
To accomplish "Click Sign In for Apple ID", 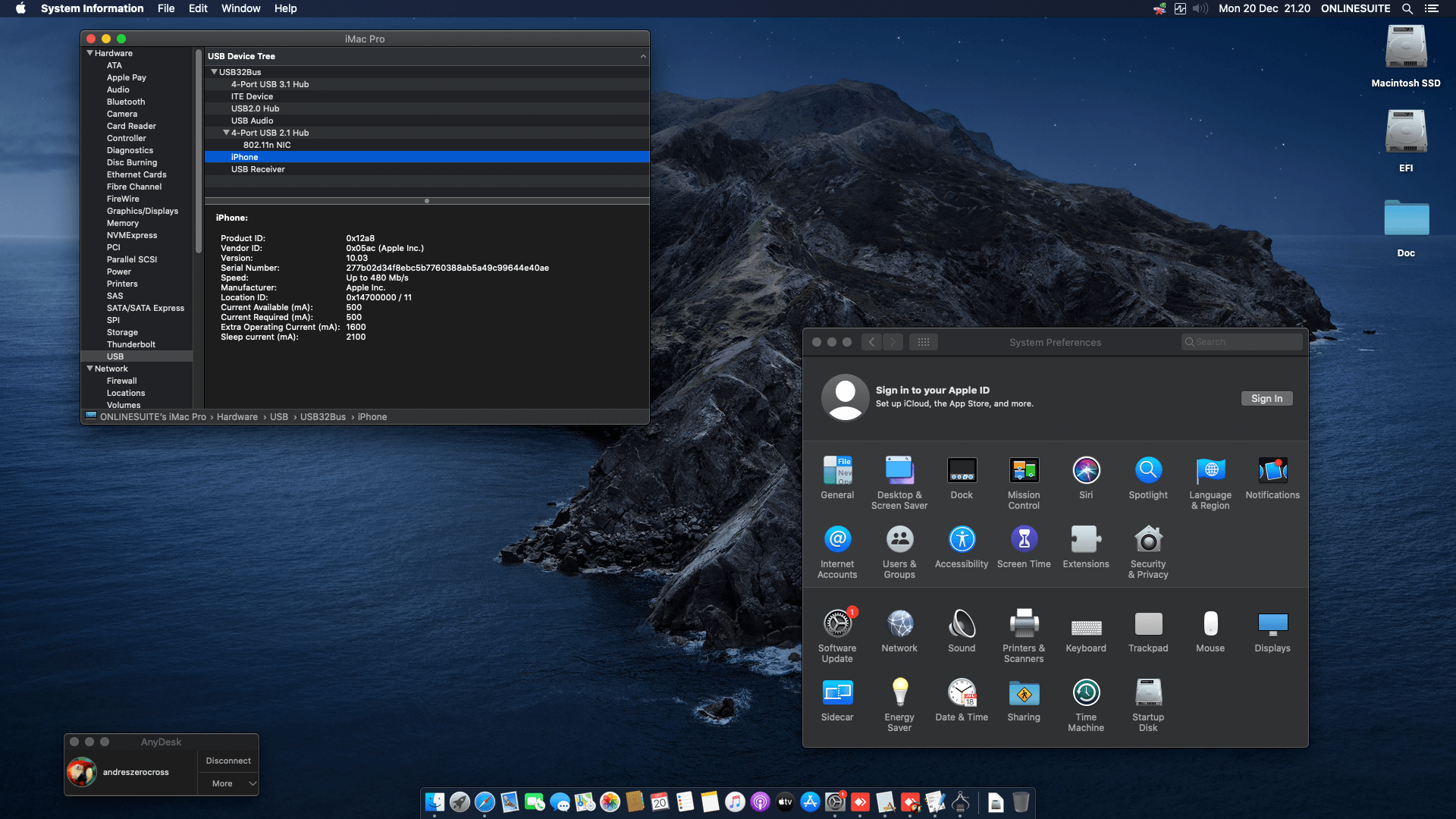I will point(1266,399).
